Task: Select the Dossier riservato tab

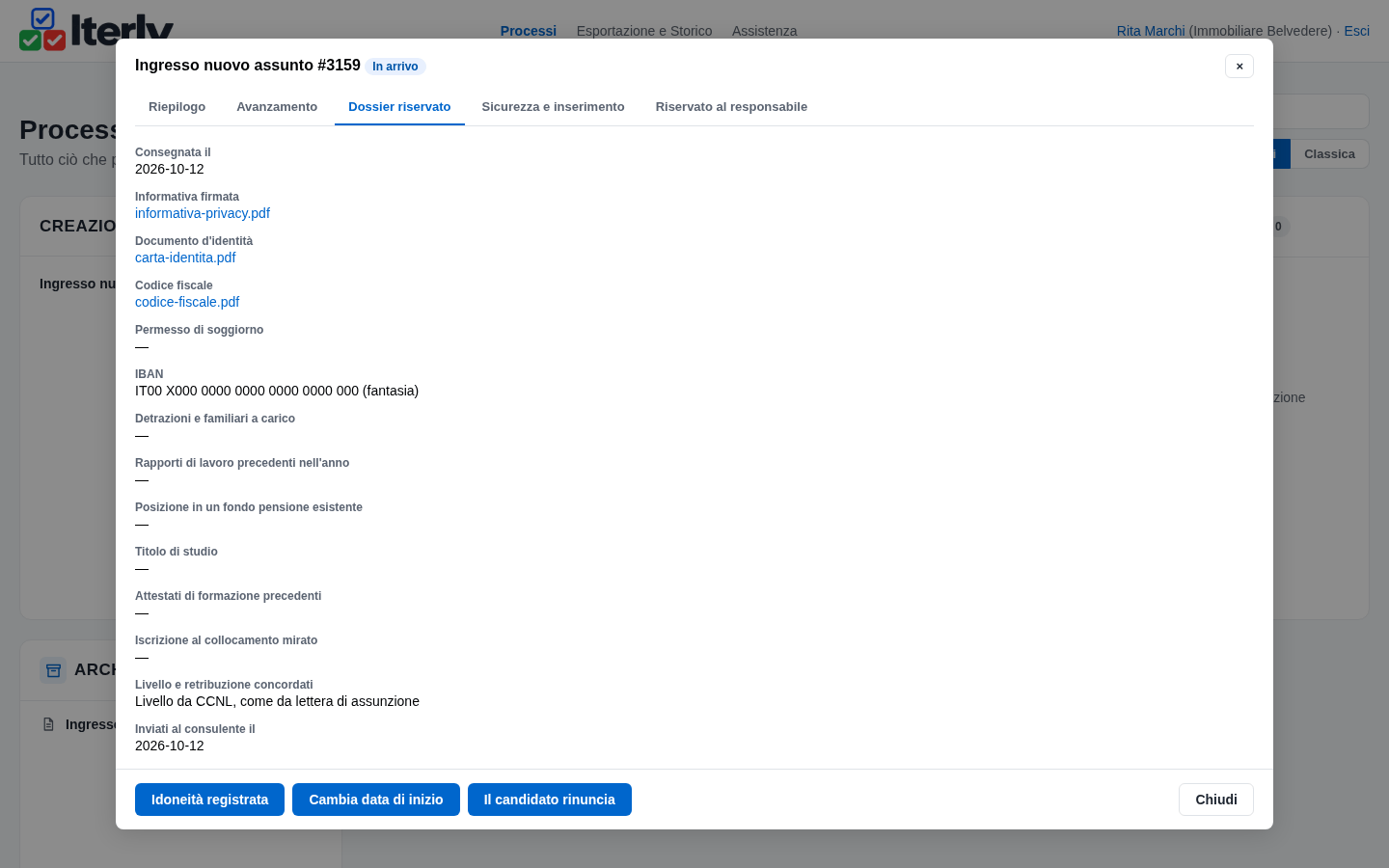Action: pos(399,107)
